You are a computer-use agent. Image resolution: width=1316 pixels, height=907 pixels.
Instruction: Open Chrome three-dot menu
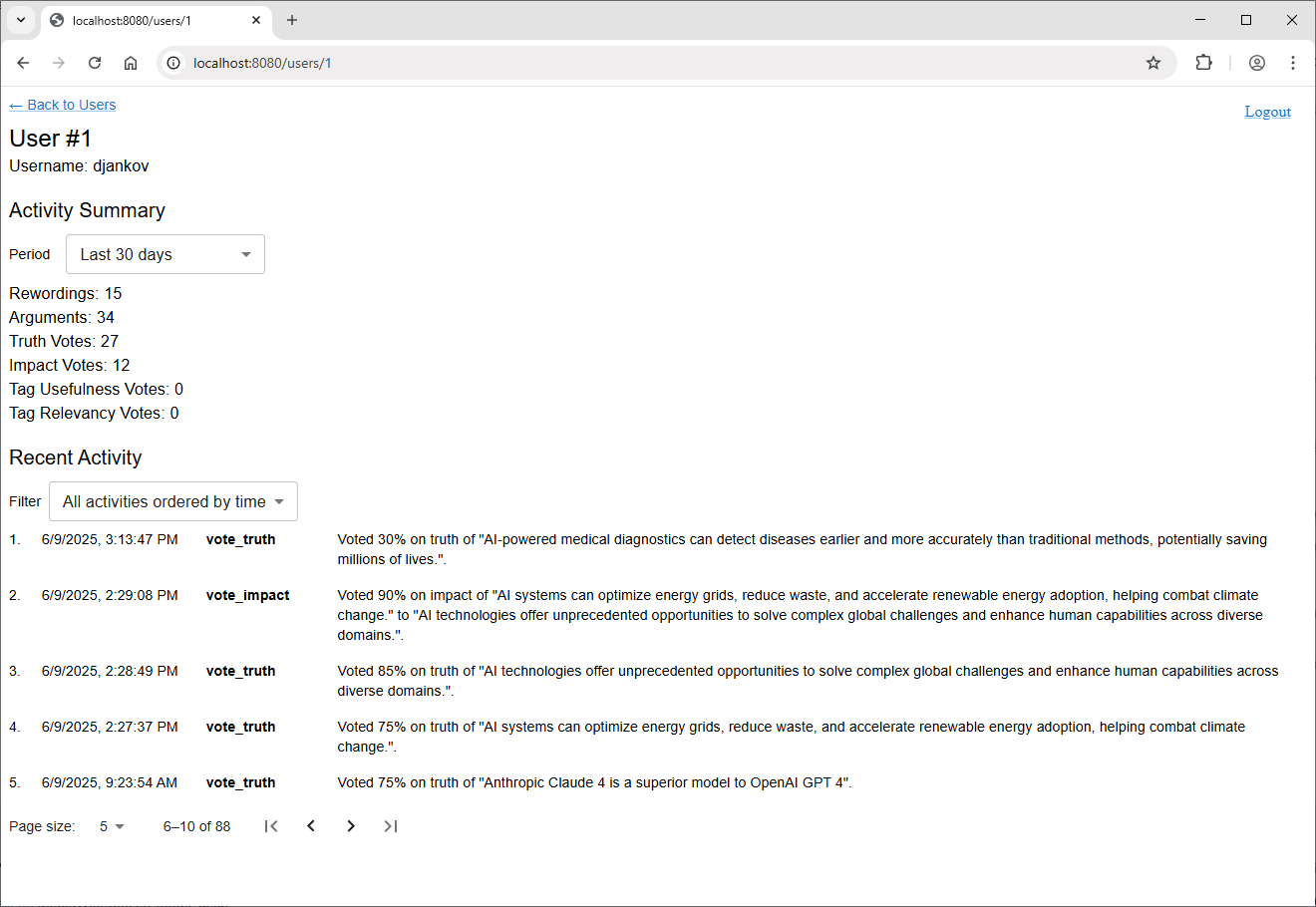pos(1293,63)
